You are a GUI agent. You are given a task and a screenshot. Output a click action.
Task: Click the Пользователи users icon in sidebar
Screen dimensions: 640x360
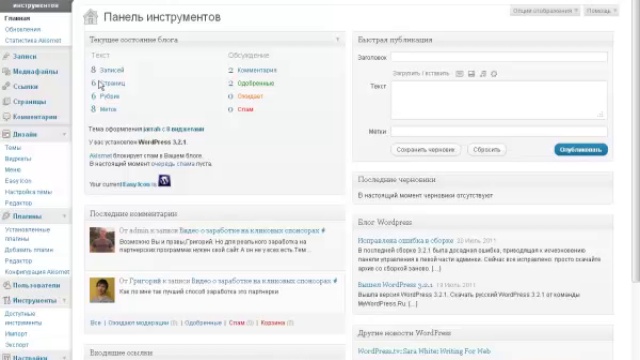pos(6,285)
